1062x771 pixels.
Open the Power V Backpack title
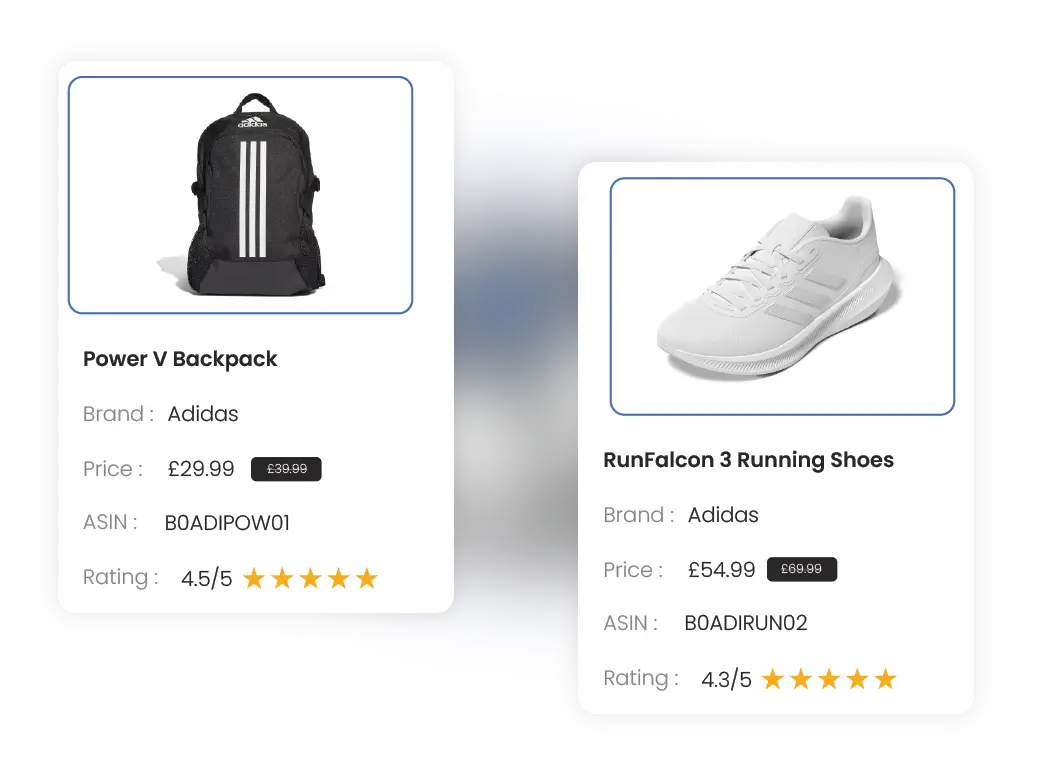(180, 358)
